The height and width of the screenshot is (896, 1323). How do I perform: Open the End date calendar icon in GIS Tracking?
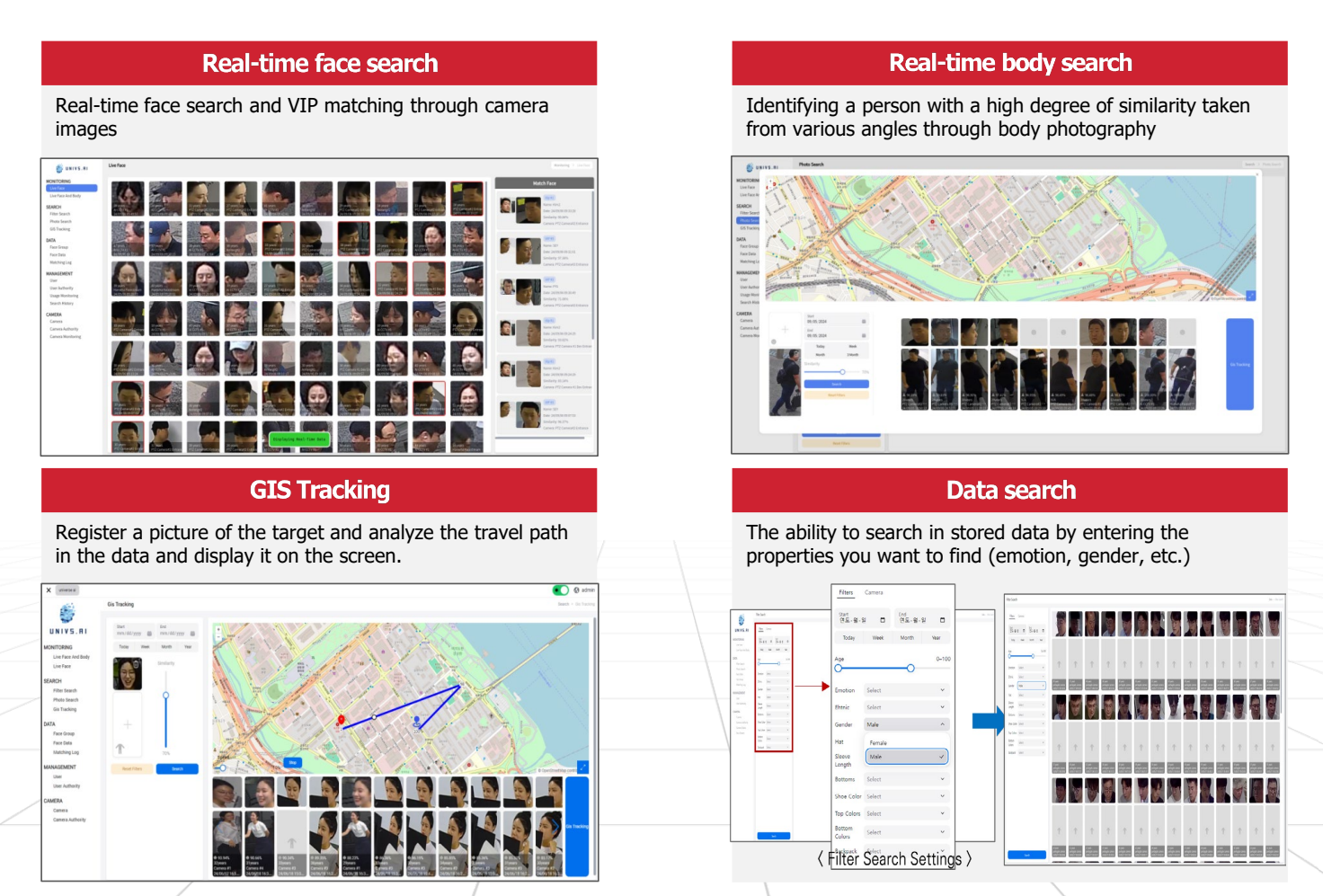click(192, 634)
